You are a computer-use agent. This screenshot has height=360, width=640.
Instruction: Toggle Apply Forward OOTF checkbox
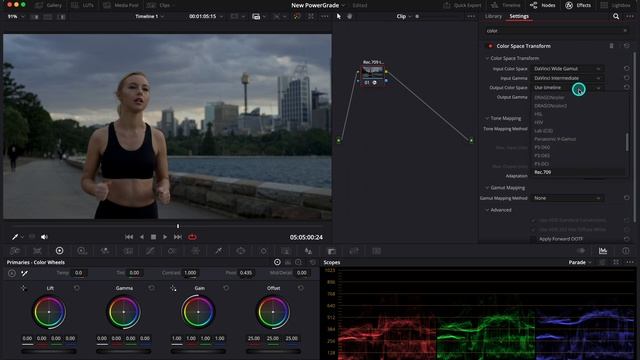pyautogui.click(x=534, y=239)
